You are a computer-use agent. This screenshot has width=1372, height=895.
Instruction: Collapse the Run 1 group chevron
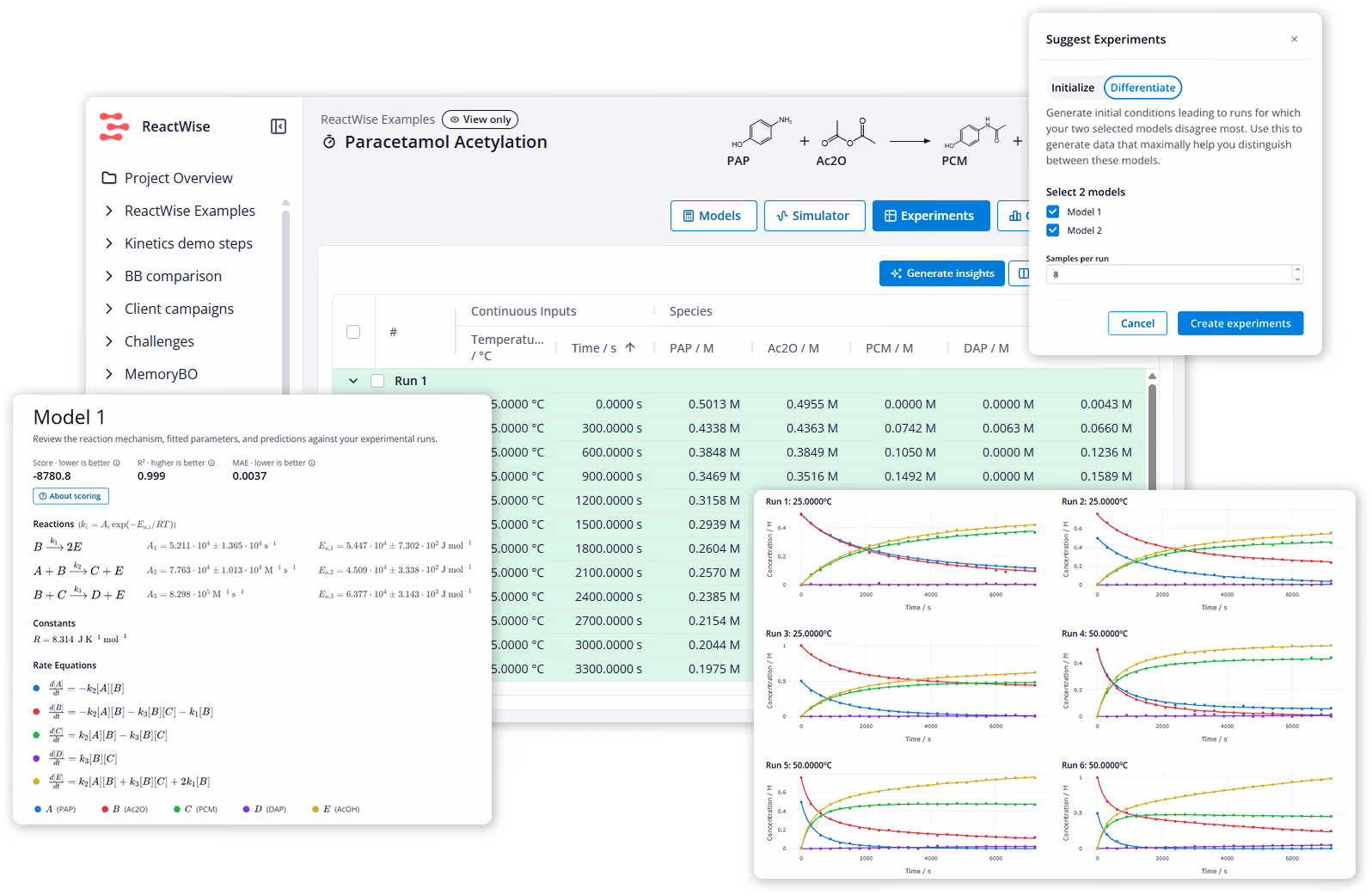tap(353, 381)
